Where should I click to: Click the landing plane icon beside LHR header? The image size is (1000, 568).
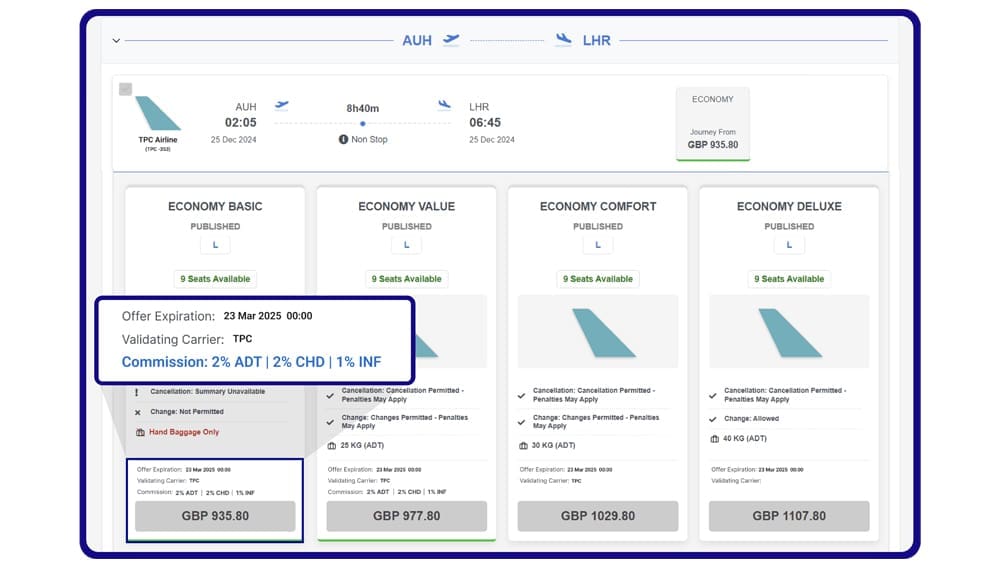(564, 40)
